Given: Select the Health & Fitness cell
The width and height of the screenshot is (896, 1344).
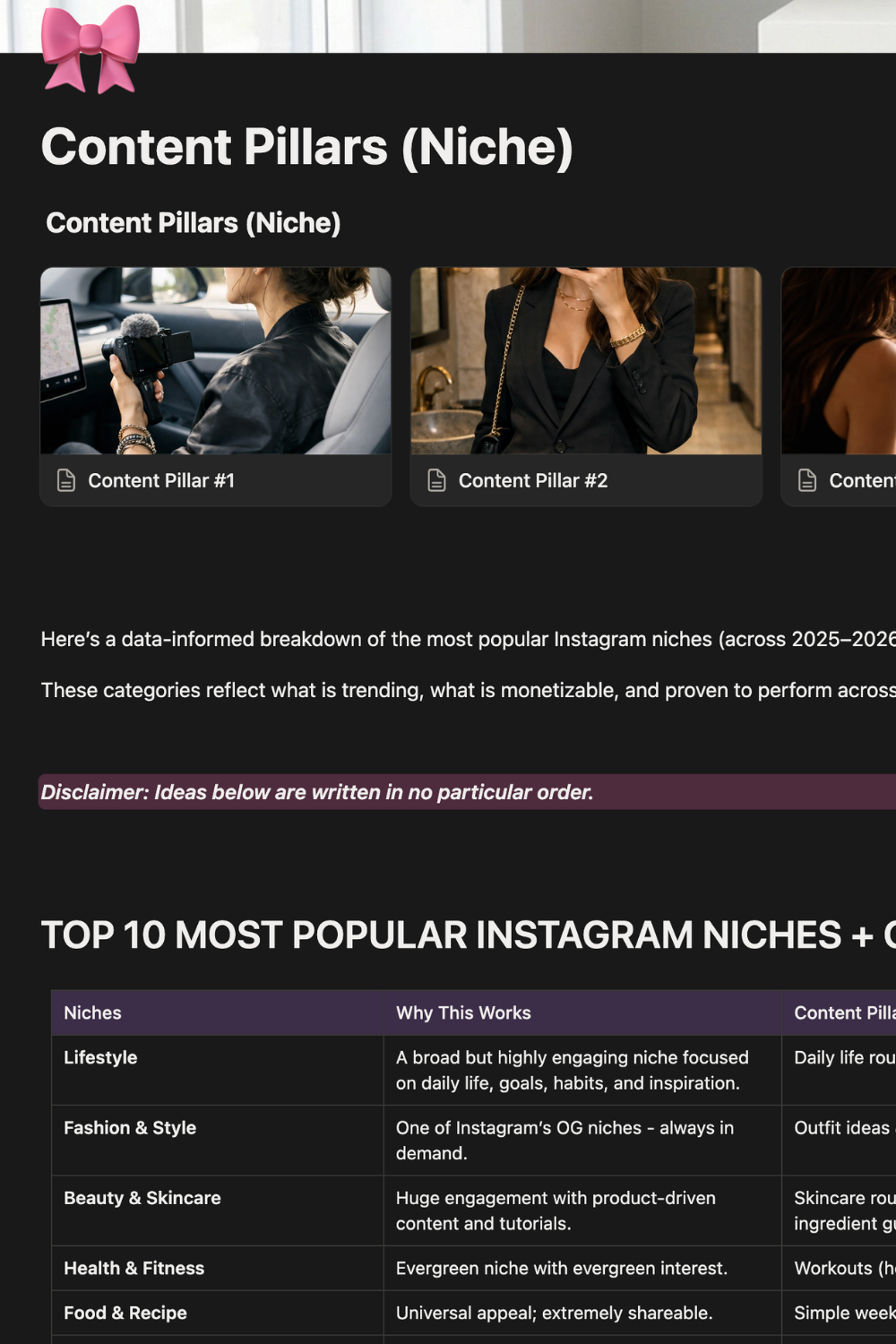Looking at the screenshot, I should tap(218, 1268).
